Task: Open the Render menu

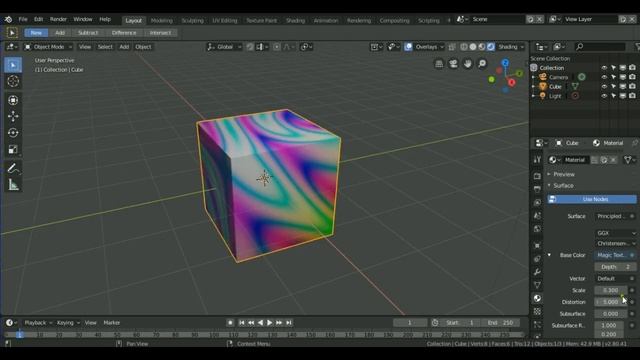Action: pyautogui.click(x=58, y=19)
